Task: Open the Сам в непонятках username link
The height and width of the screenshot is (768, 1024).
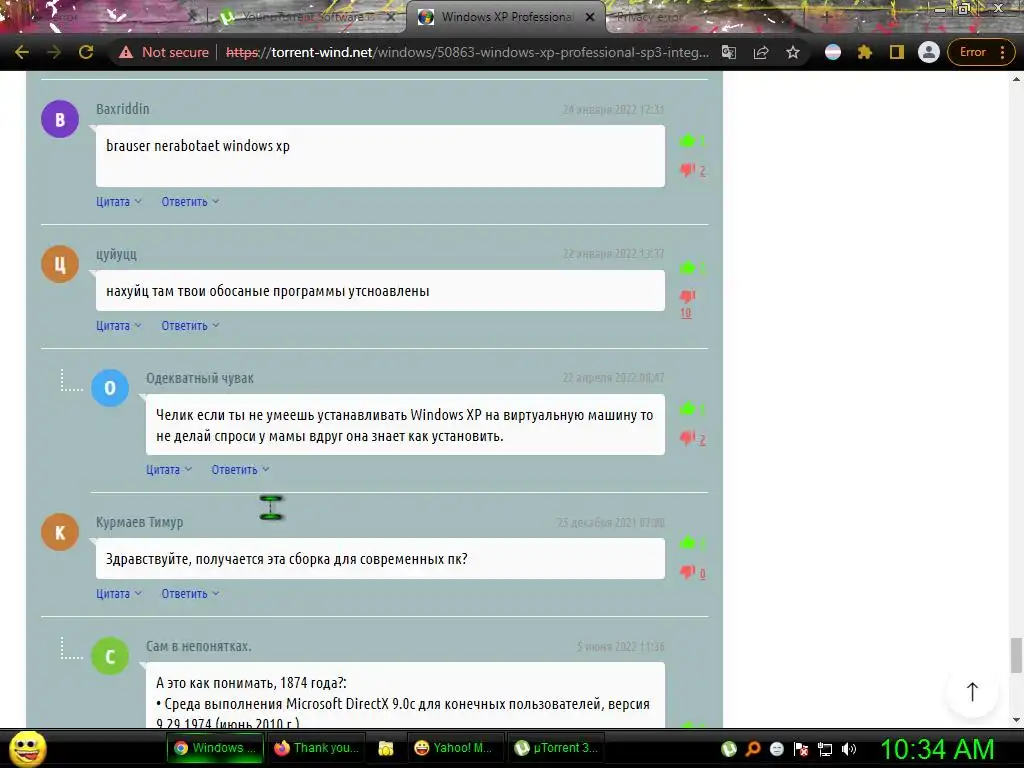Action: (199, 647)
